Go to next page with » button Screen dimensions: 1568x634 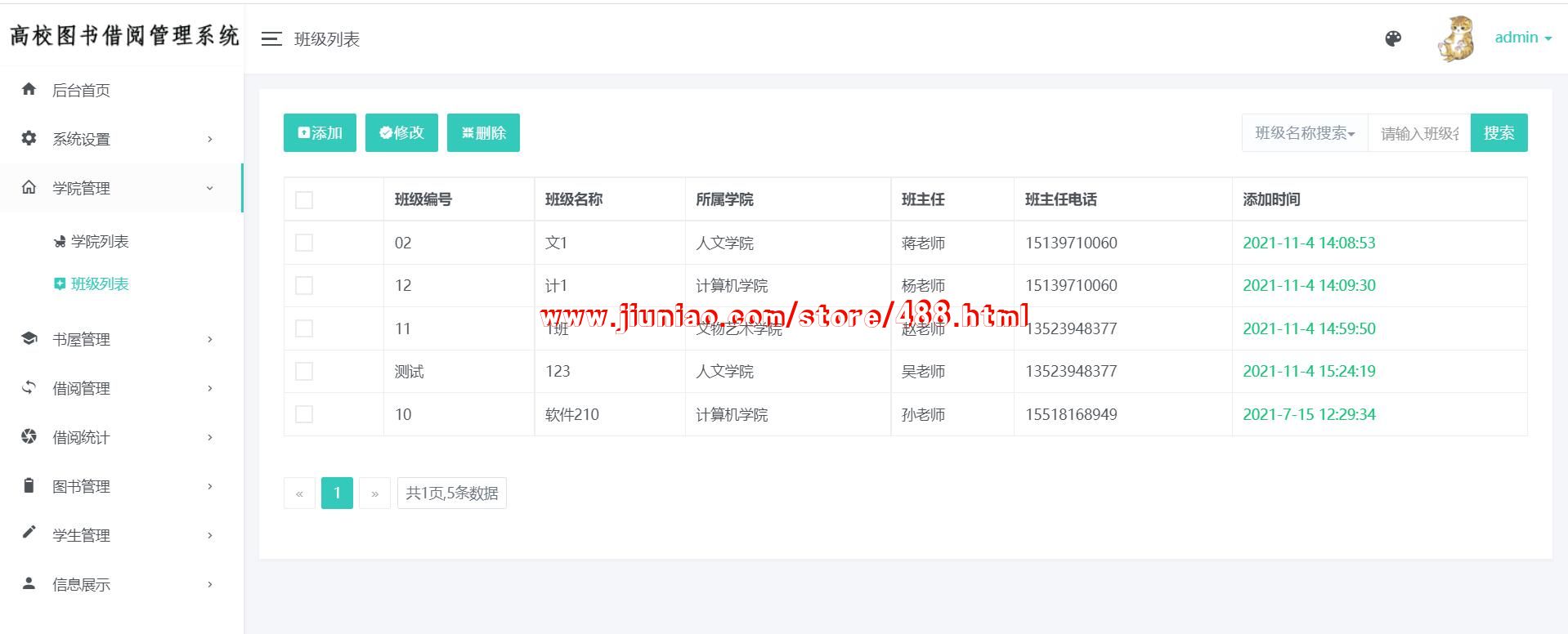coord(374,493)
